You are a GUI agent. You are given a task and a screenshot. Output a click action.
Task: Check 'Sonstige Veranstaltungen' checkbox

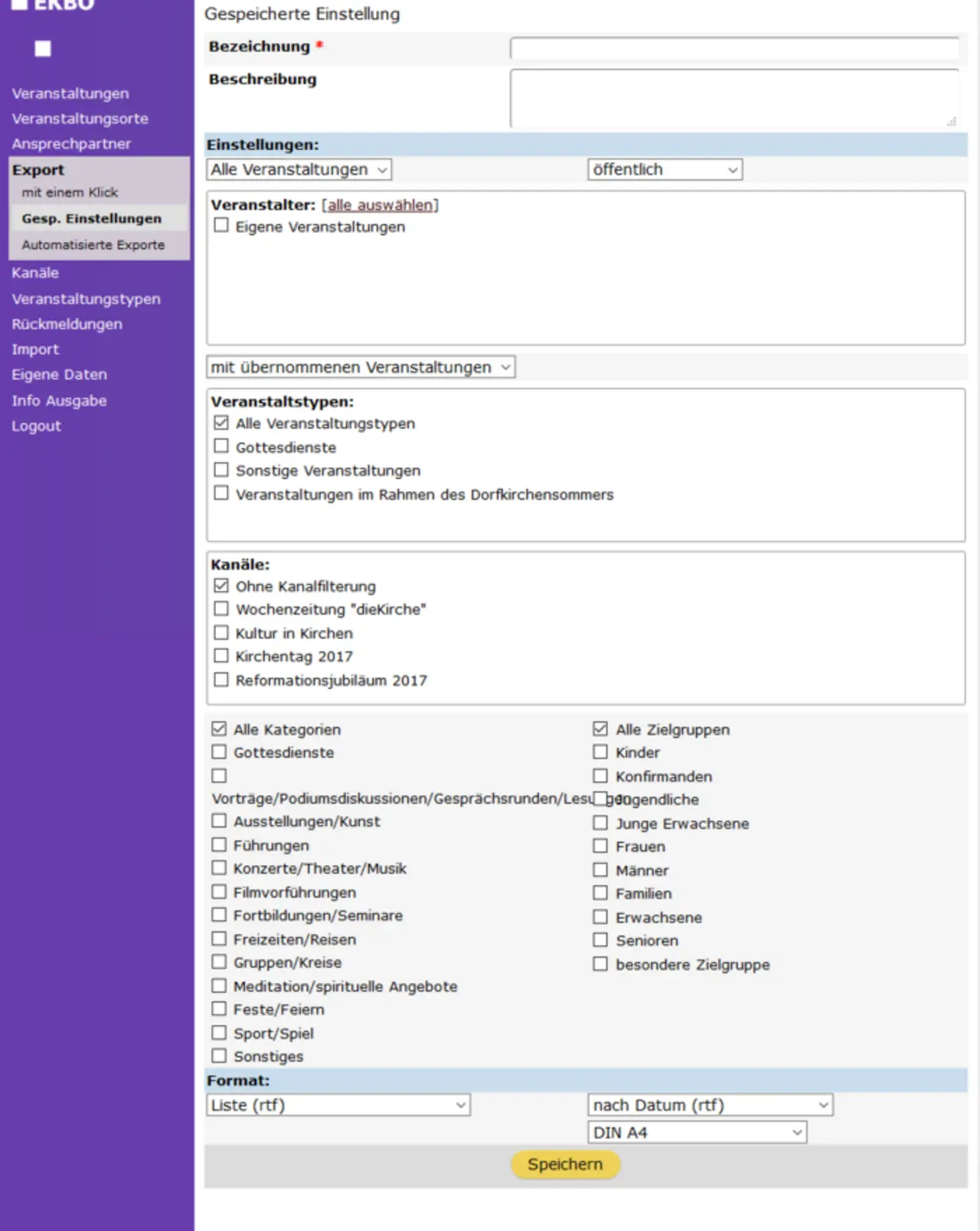pyautogui.click(x=221, y=469)
